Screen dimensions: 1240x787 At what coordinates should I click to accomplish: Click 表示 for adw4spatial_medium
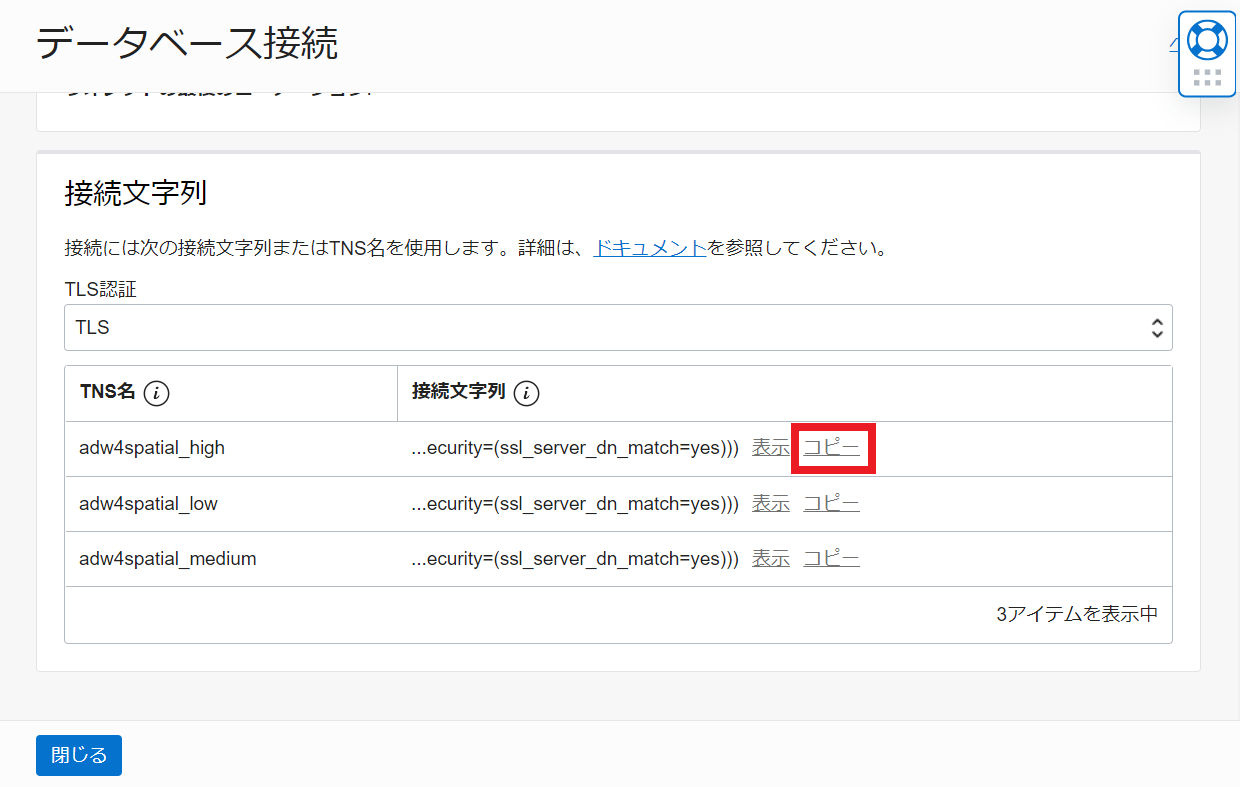click(x=770, y=558)
